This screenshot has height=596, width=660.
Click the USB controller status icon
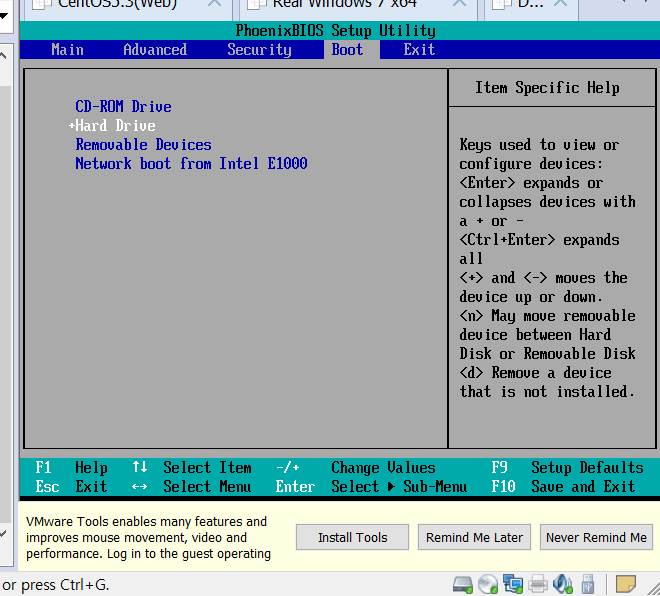pyautogui.click(x=588, y=584)
